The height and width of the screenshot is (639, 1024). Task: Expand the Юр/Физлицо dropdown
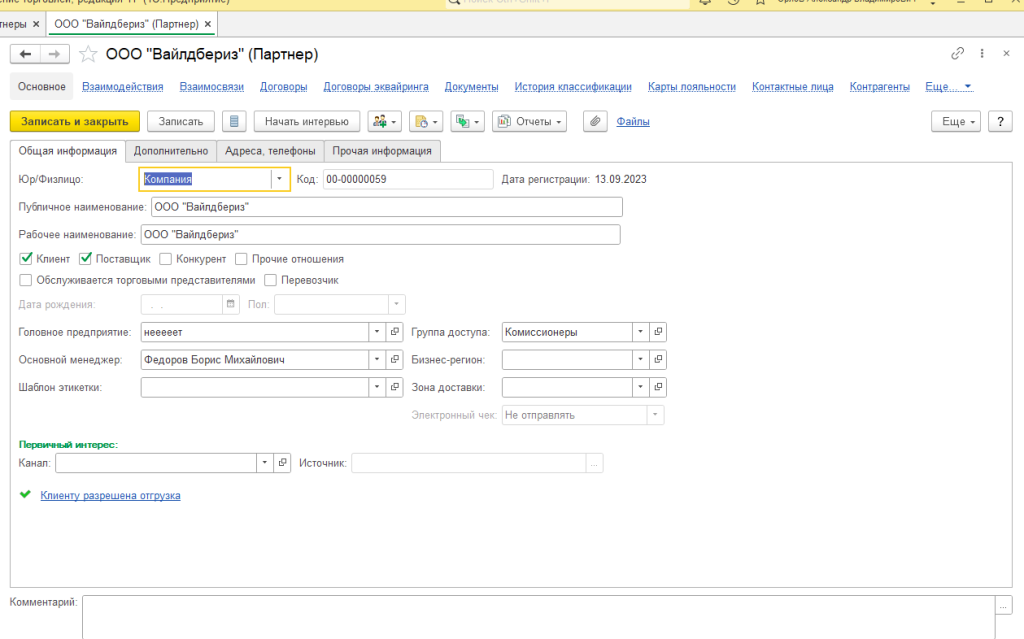[280, 179]
